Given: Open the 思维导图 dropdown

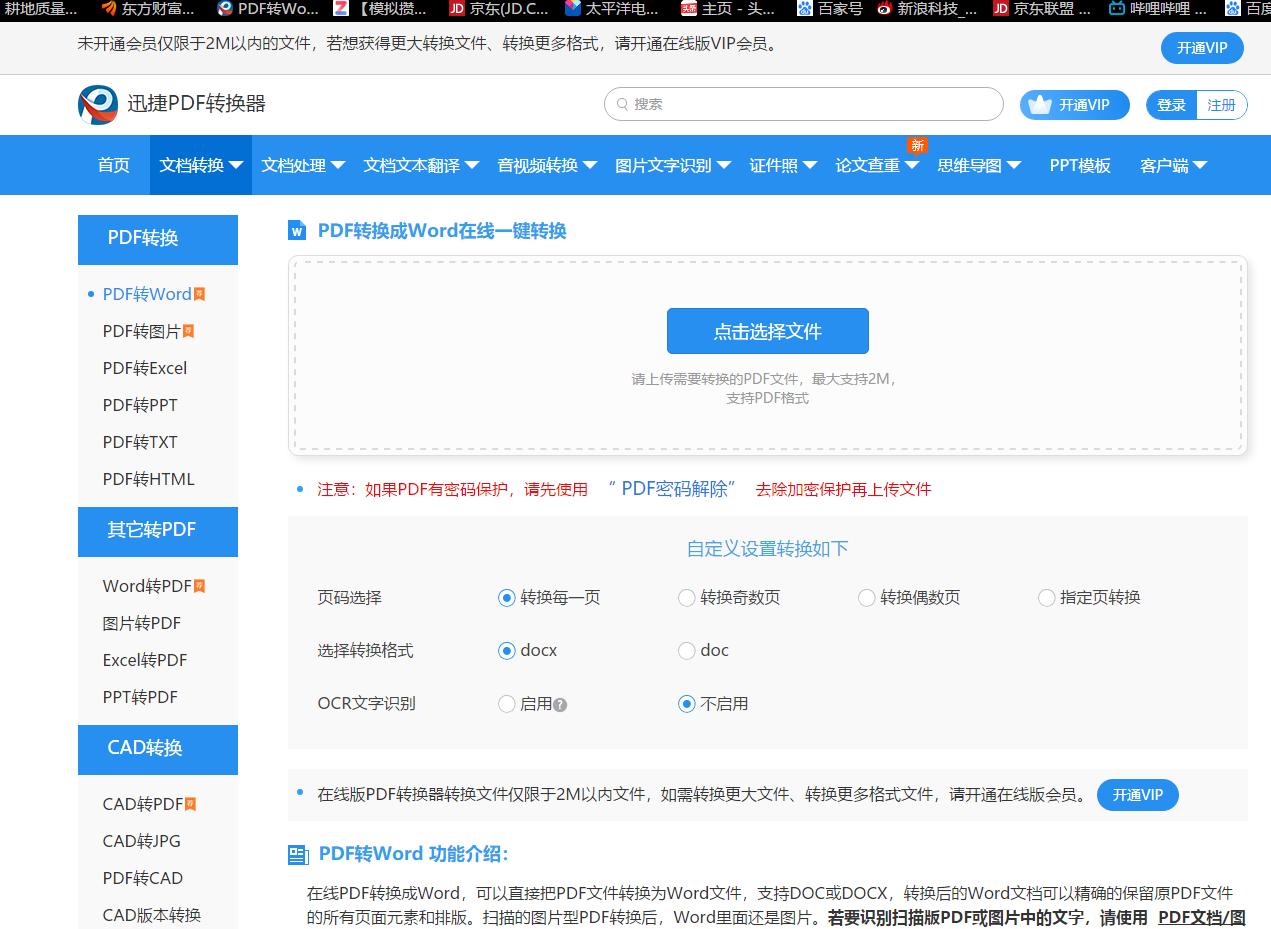Looking at the screenshot, I should point(977,166).
